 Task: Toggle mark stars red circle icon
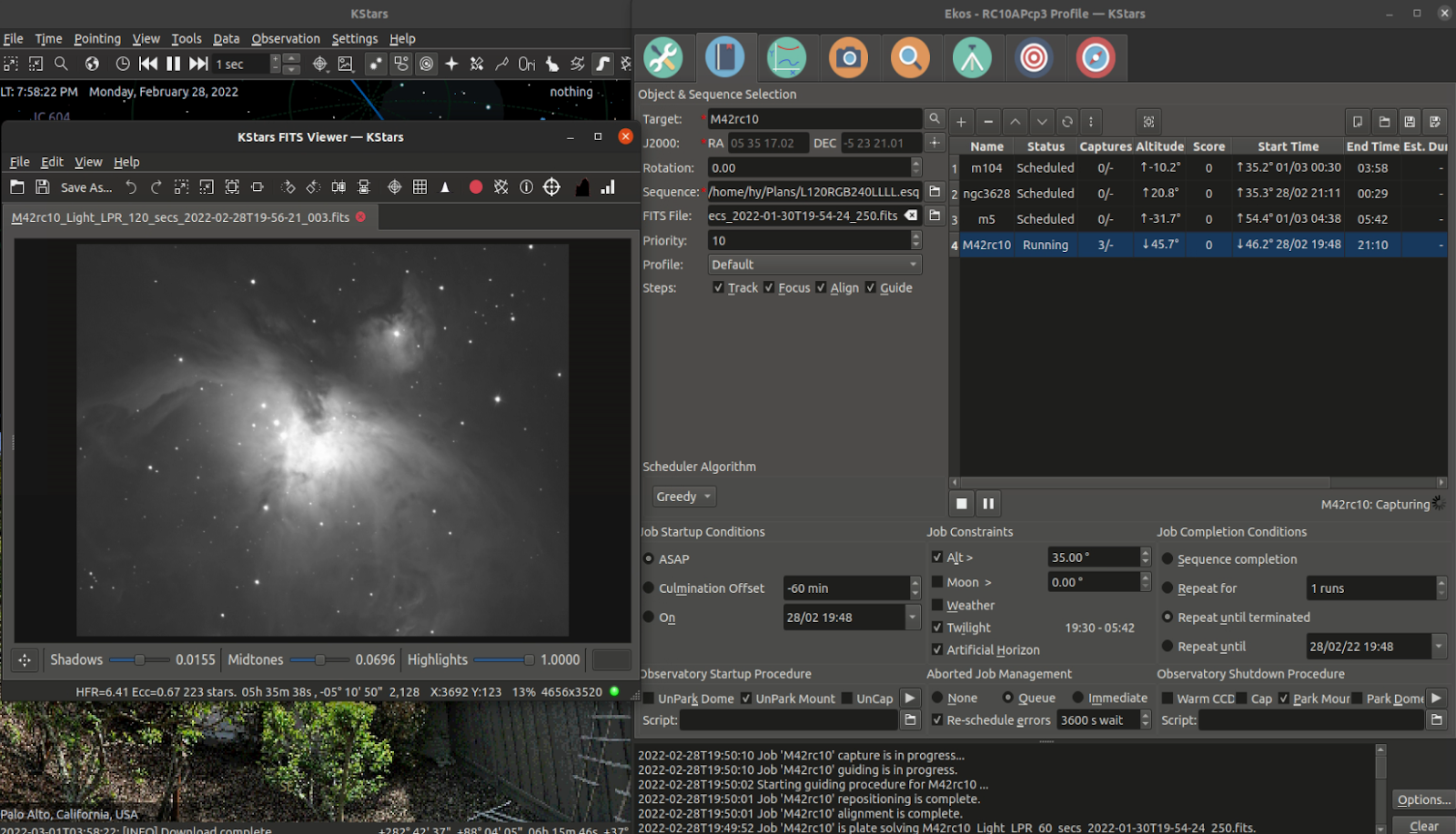(x=475, y=186)
